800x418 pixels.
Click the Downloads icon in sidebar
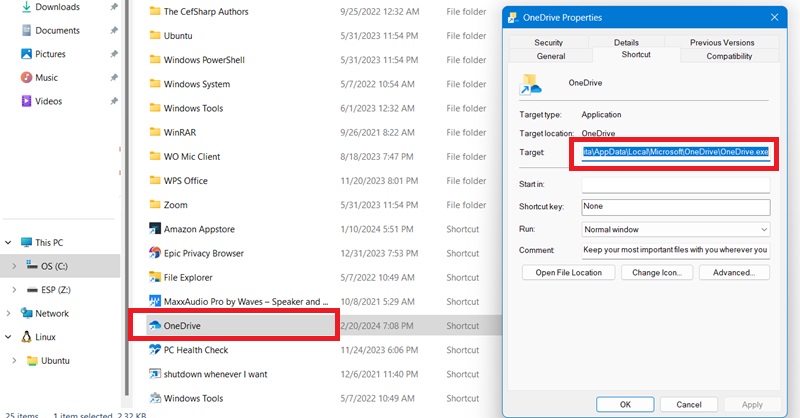[x=26, y=7]
